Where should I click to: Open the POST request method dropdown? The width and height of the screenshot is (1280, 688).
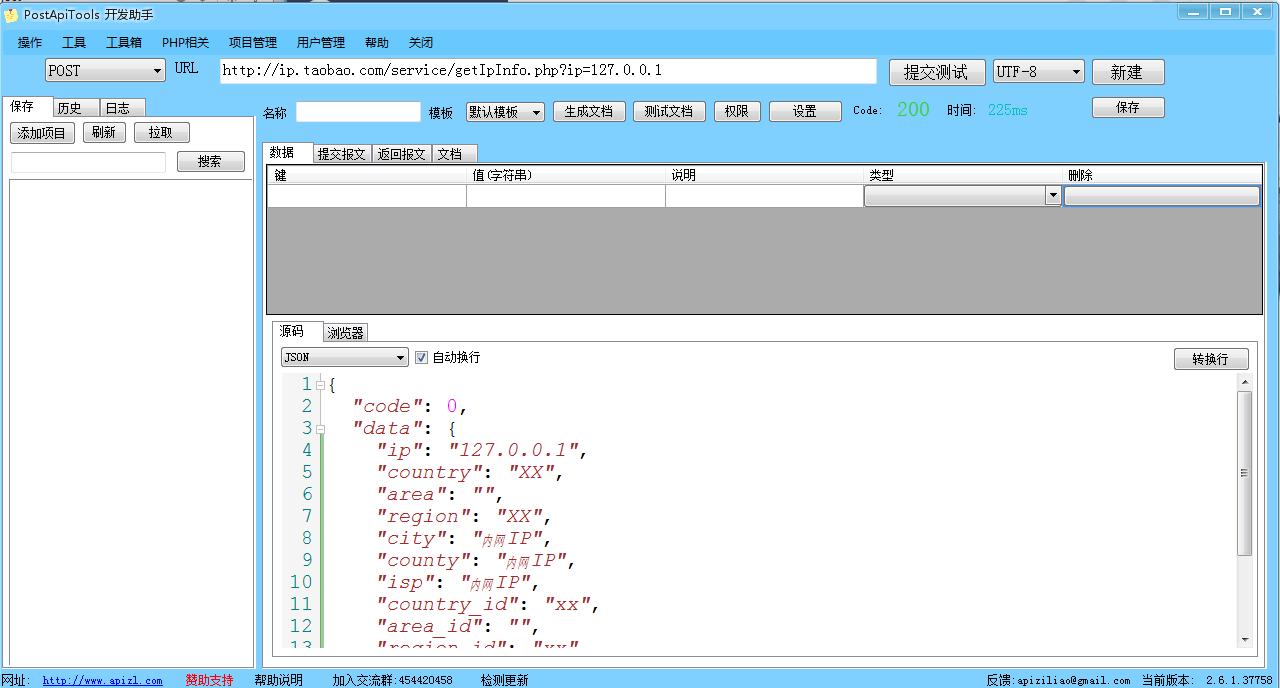(104, 70)
